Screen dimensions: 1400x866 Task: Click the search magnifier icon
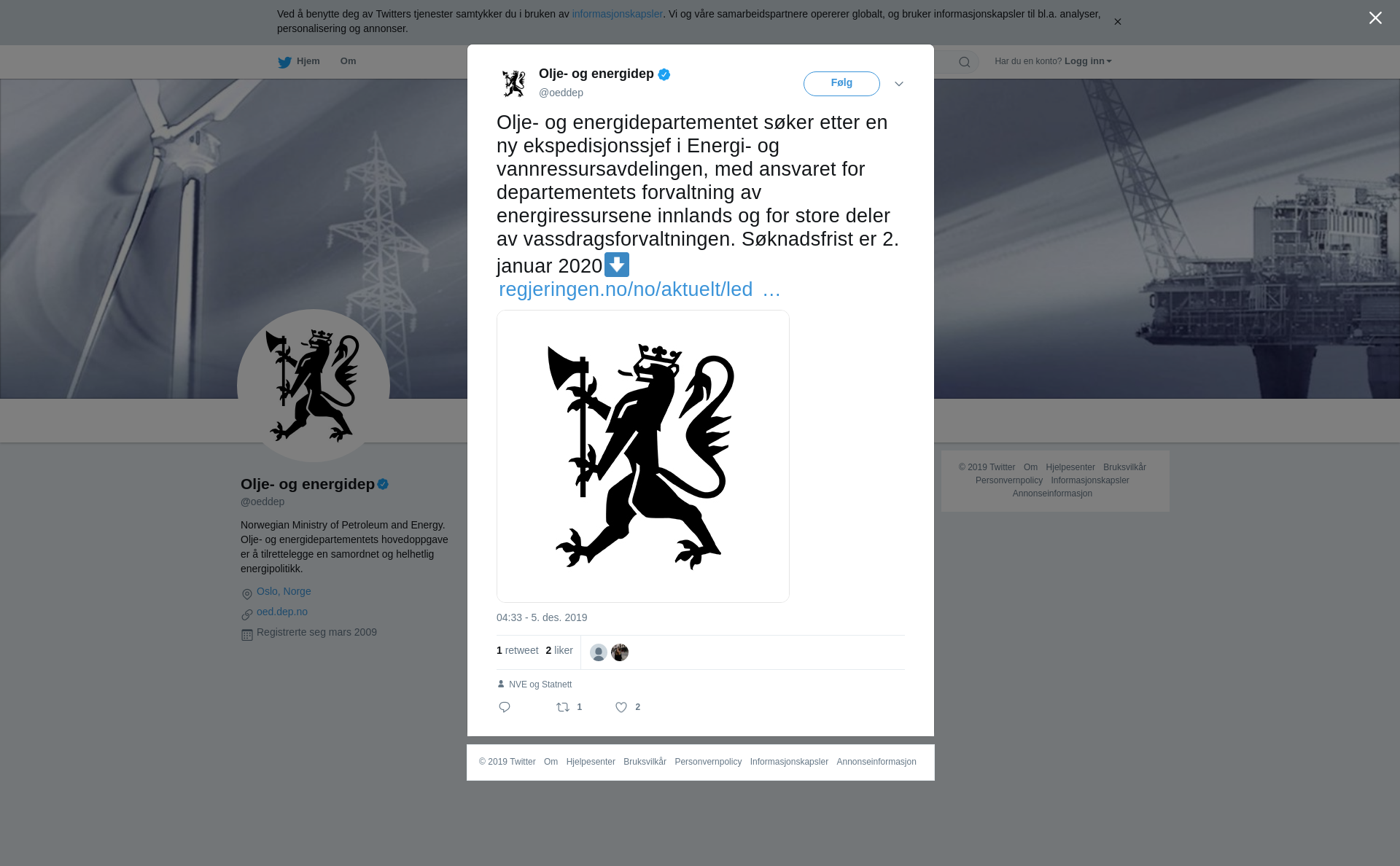click(965, 62)
